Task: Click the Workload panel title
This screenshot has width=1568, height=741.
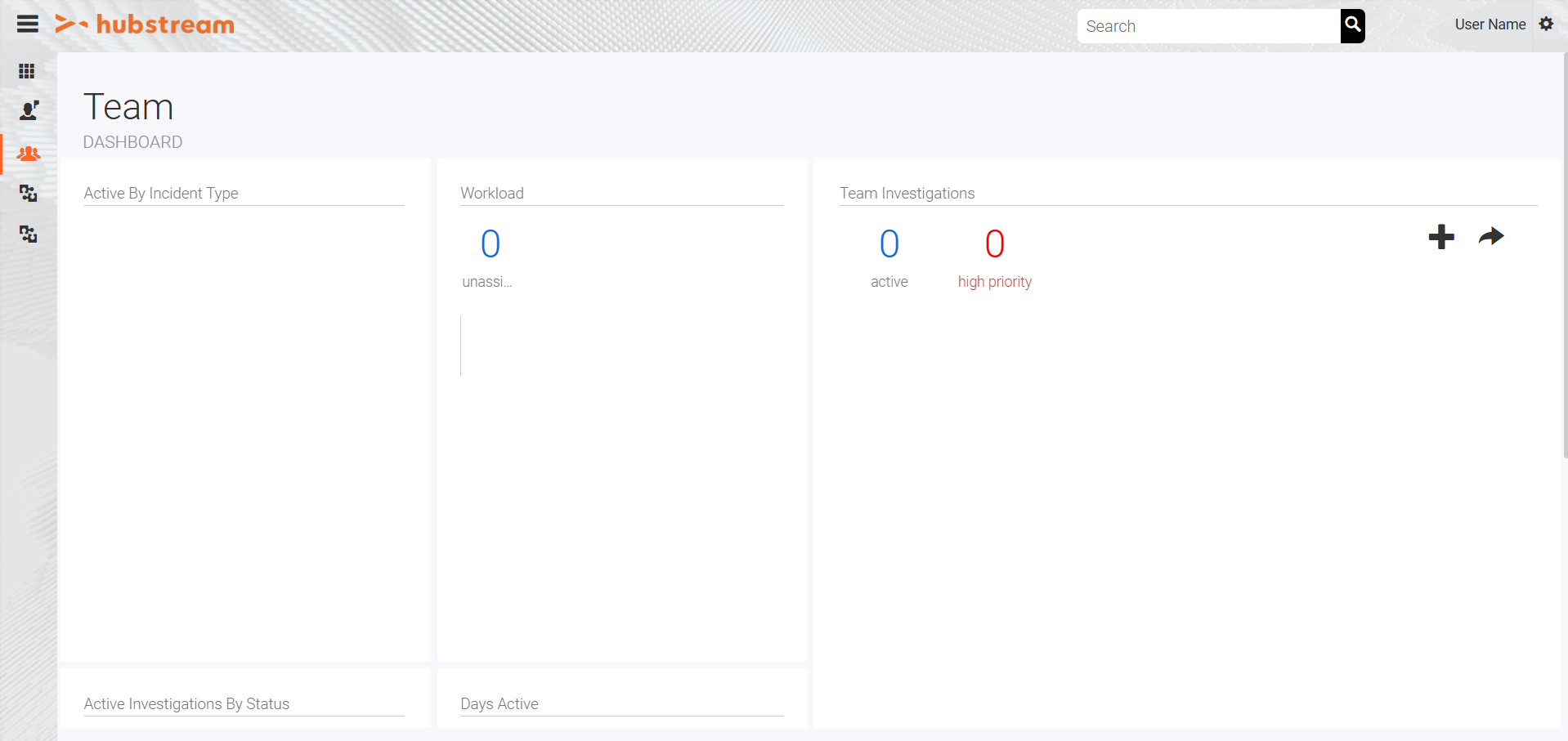Action: pyautogui.click(x=491, y=194)
